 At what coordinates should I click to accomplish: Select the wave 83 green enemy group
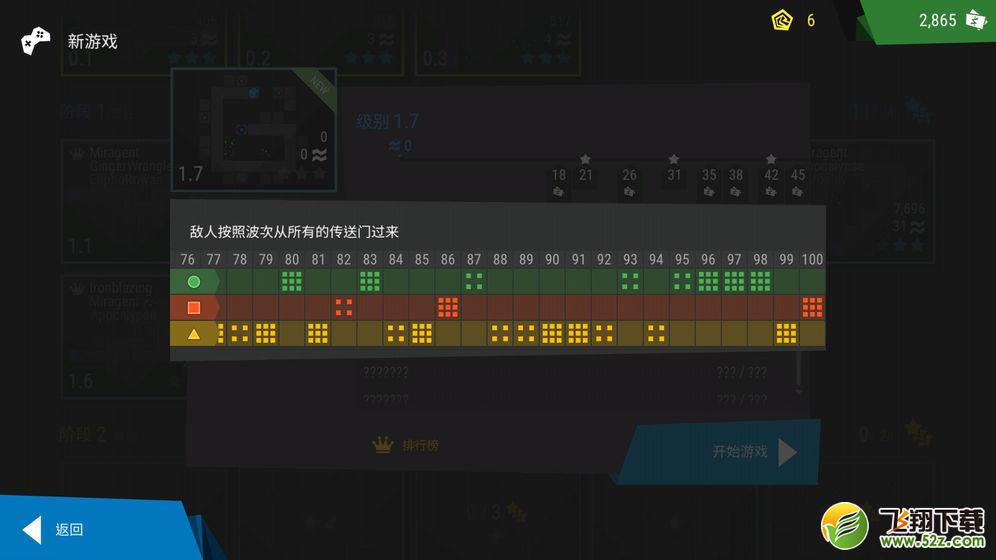(x=370, y=281)
